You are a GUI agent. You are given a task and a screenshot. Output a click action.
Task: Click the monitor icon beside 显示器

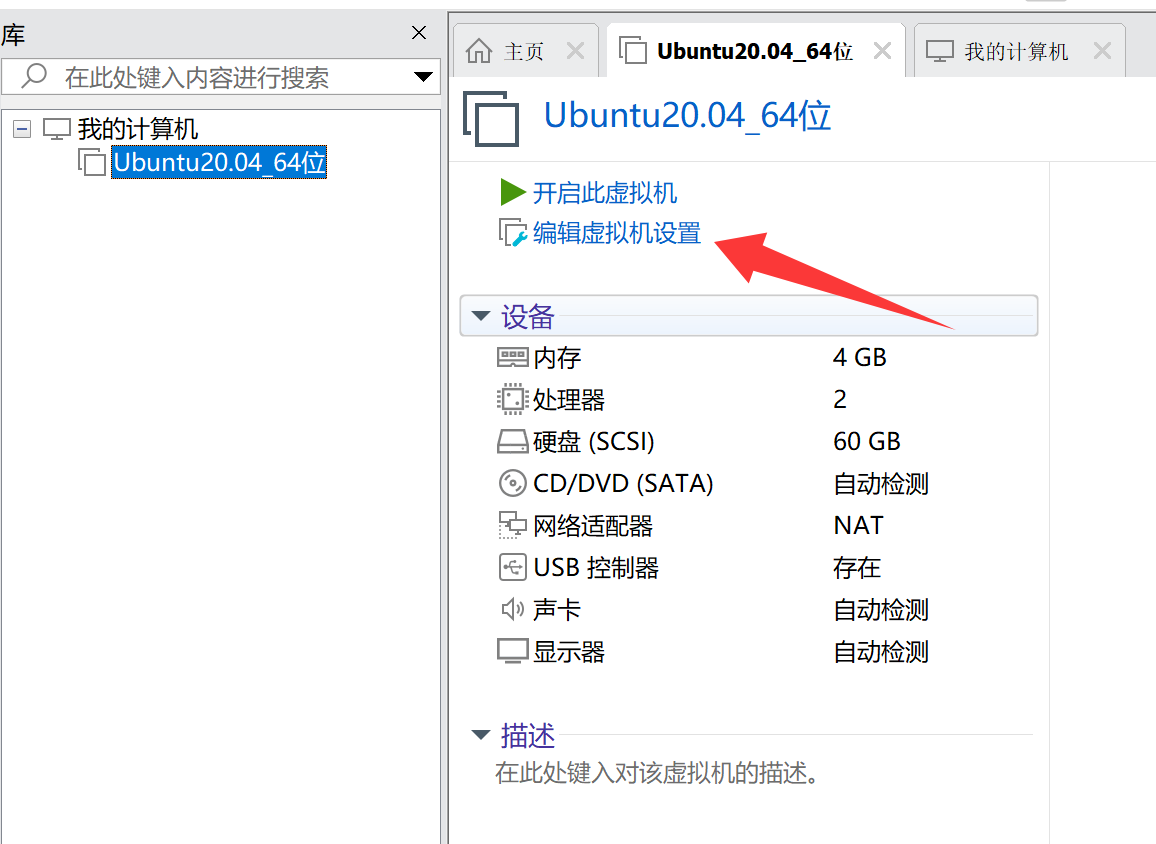[512, 652]
